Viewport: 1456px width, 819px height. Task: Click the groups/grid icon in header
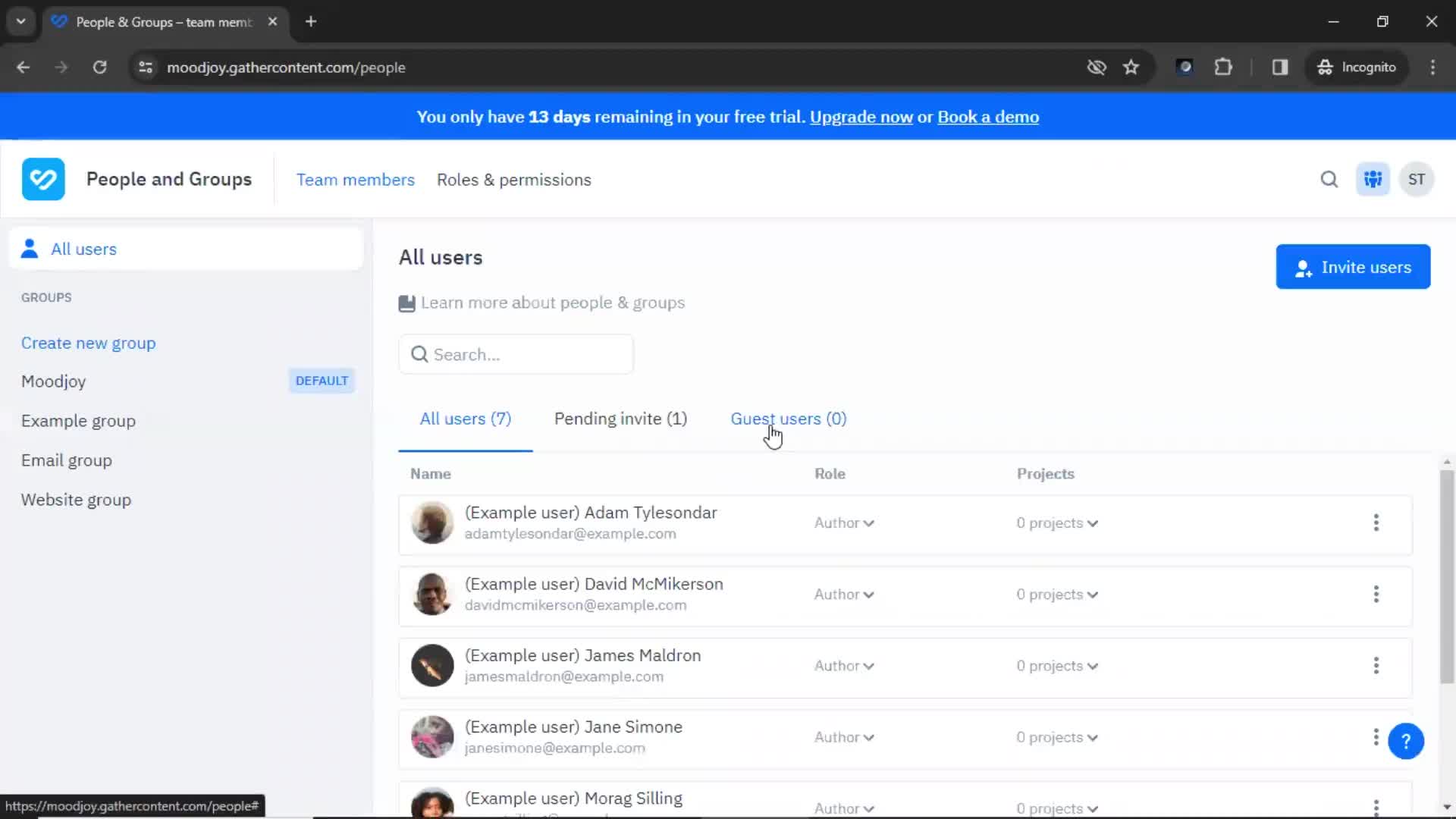pyautogui.click(x=1373, y=179)
